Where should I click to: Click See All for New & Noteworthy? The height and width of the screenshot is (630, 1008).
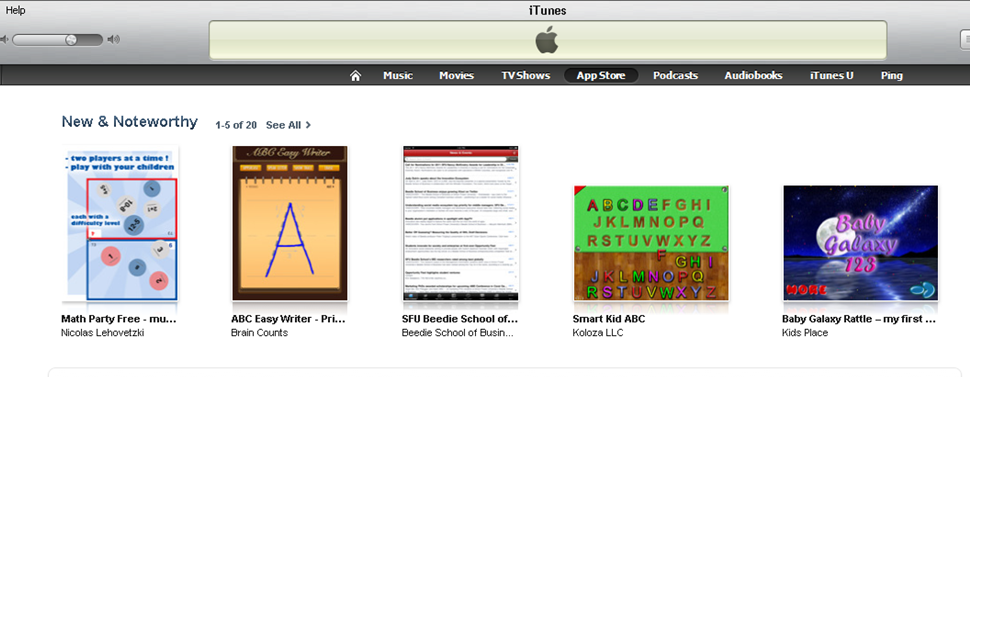click(x=288, y=125)
